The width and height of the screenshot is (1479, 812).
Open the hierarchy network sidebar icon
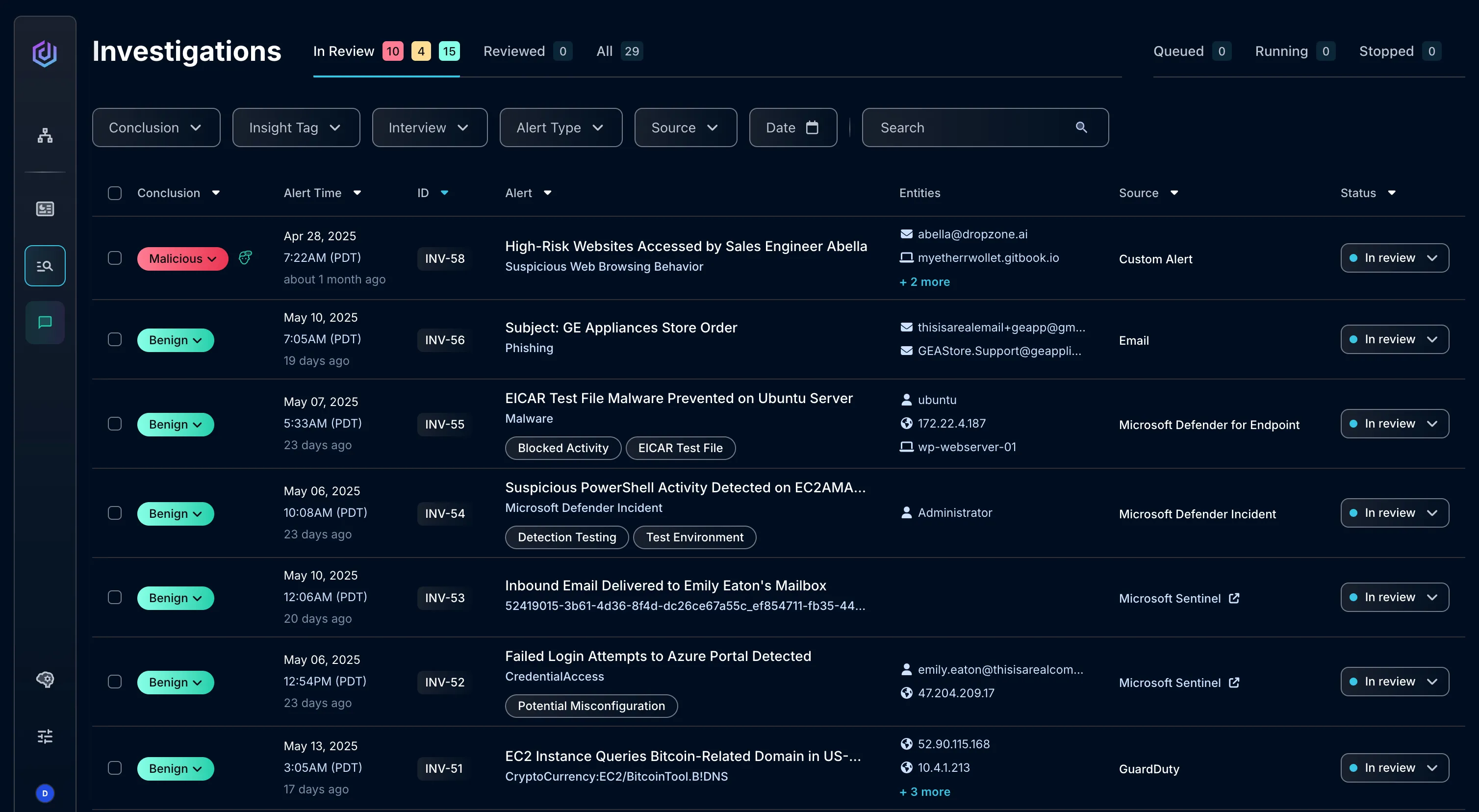(45, 135)
